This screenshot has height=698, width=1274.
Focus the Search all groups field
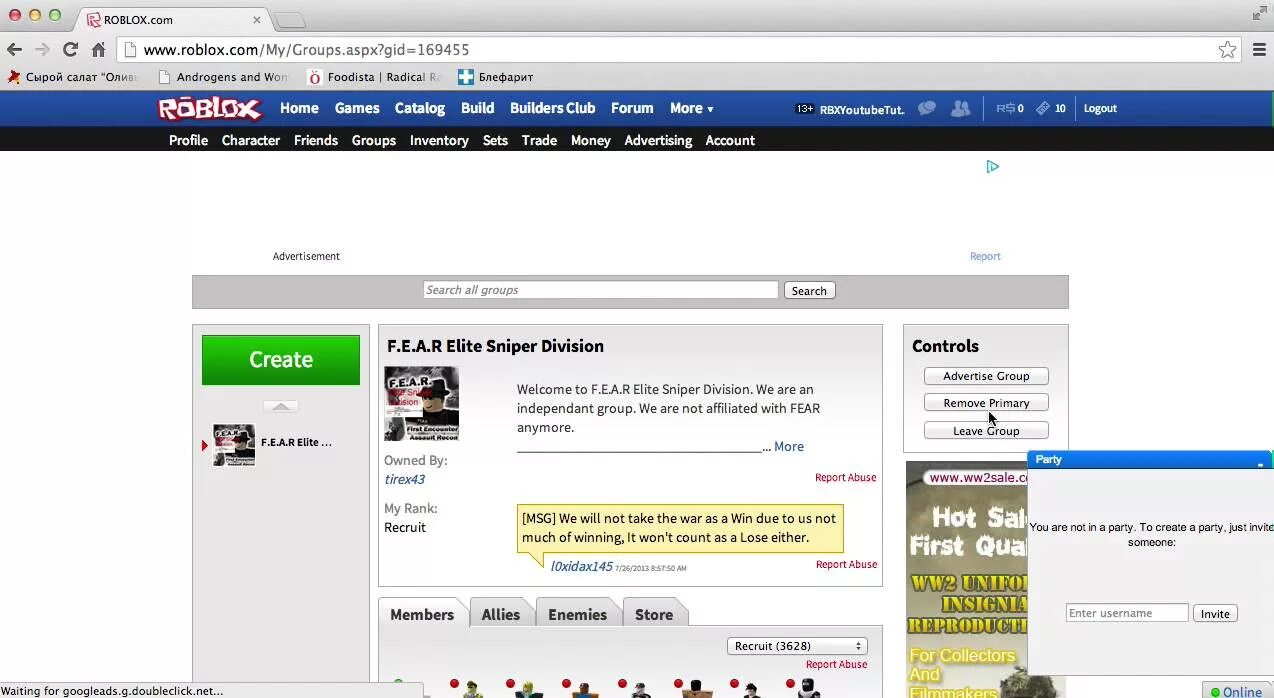pyautogui.click(x=600, y=290)
